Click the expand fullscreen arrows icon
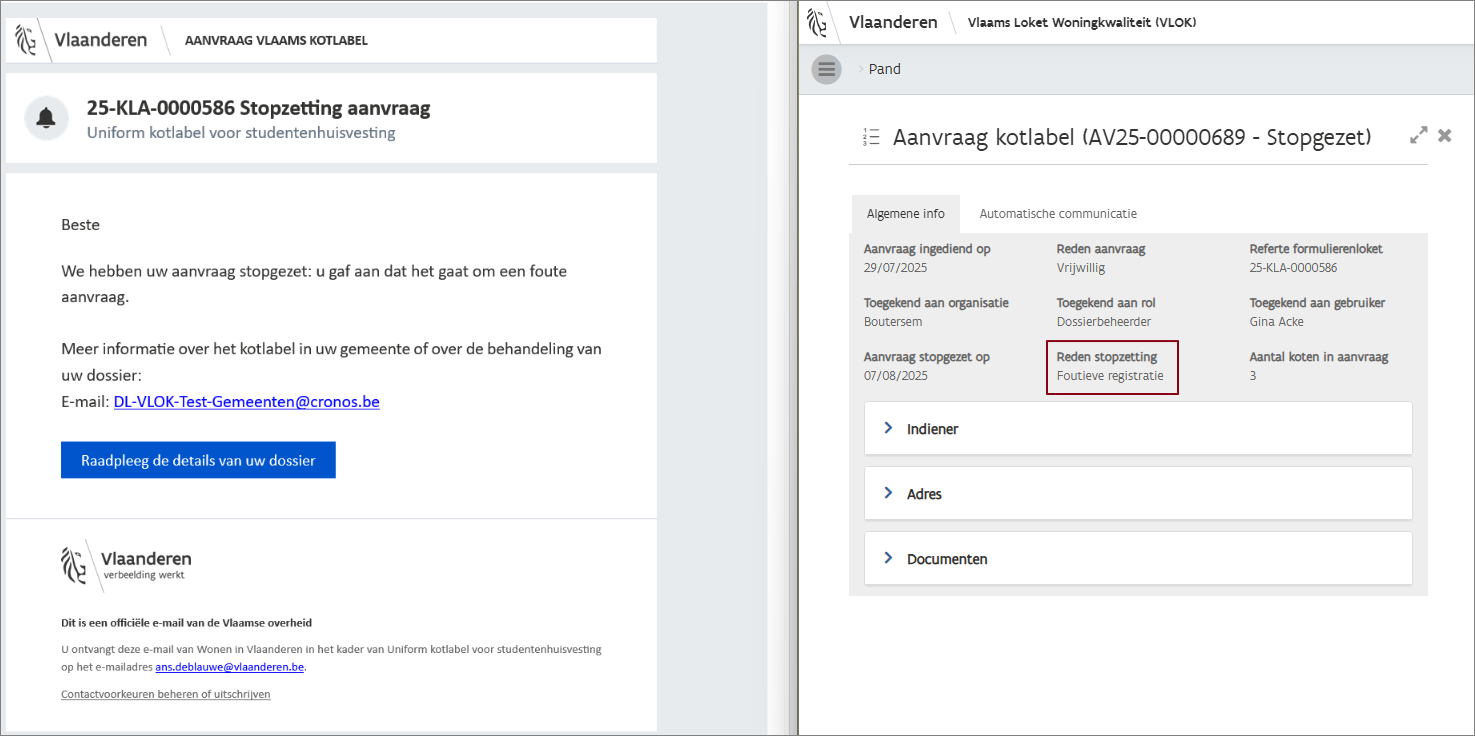Screen dimensions: 1475x736 [1418, 135]
